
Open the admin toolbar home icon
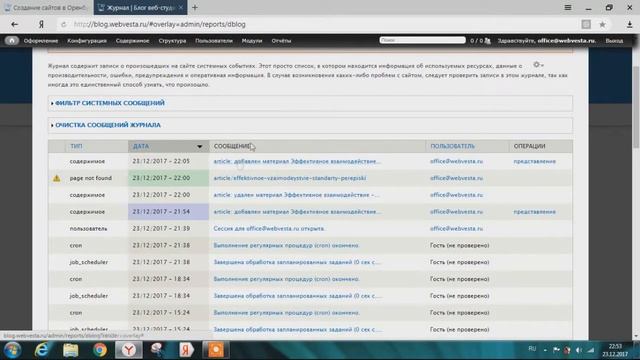[12, 40]
